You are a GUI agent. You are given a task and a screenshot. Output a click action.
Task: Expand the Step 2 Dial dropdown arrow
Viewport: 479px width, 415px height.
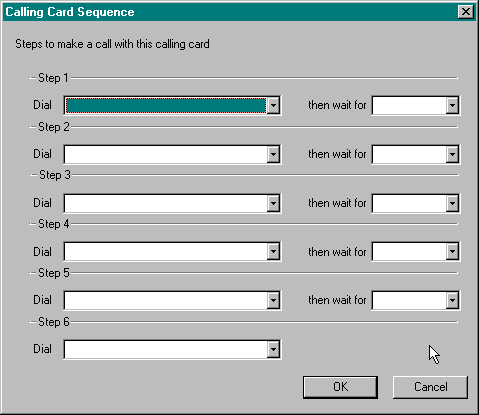pos(273,154)
